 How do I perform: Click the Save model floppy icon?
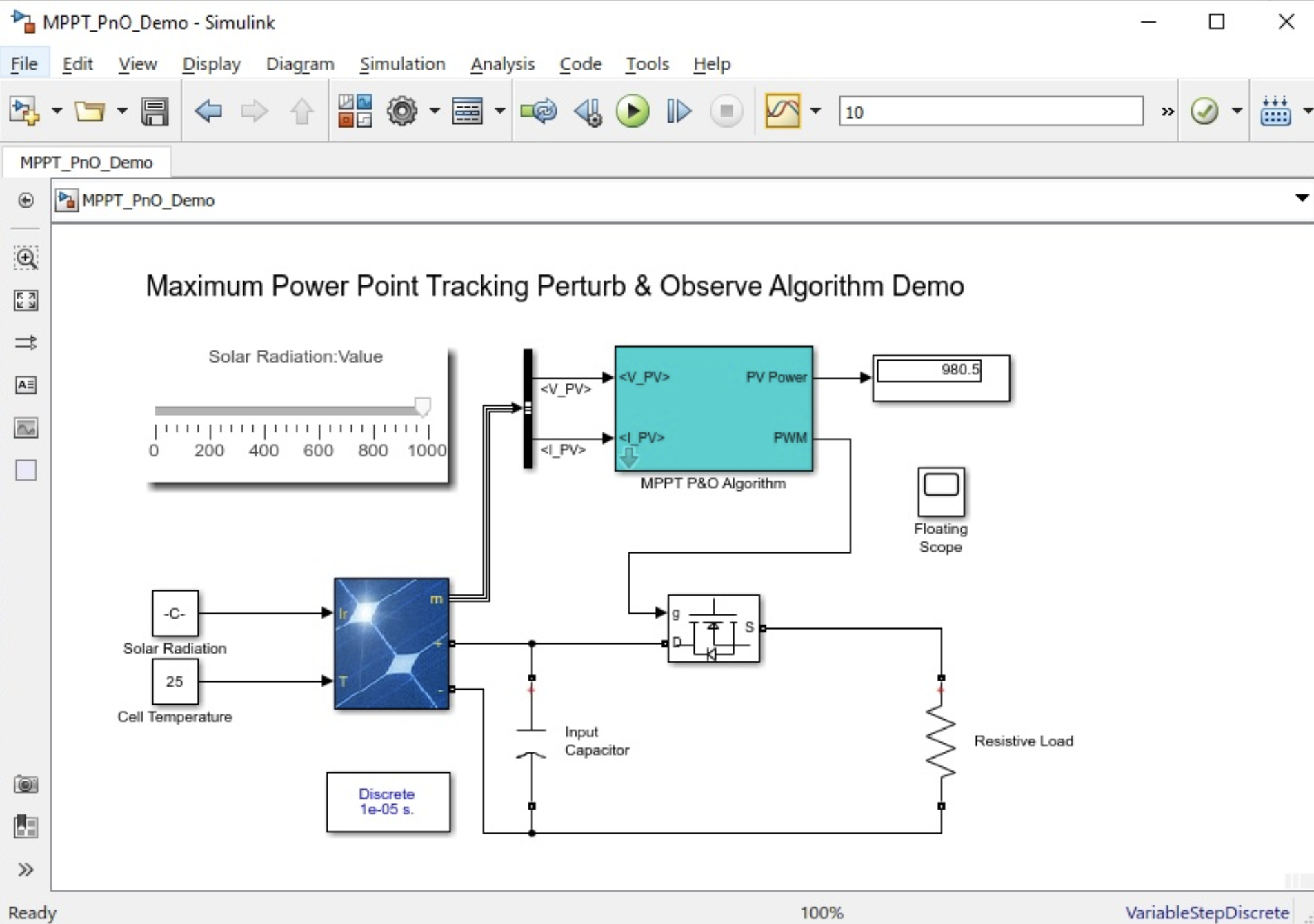(155, 111)
